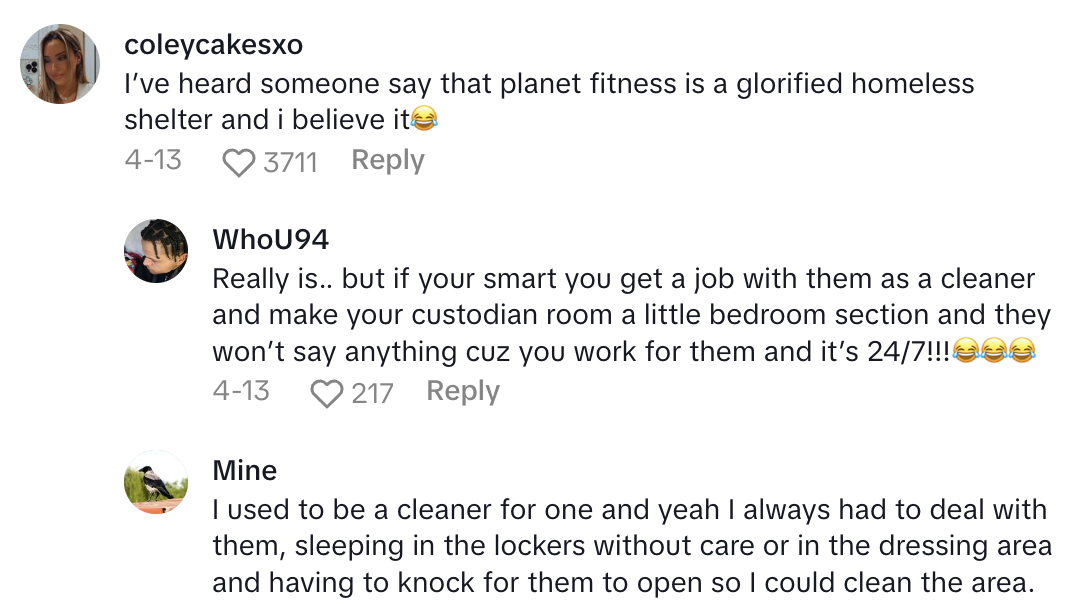The height and width of the screenshot is (608, 1080).
Task: Click the 4-13 date under WhoU94's reply
Action: pos(241,391)
